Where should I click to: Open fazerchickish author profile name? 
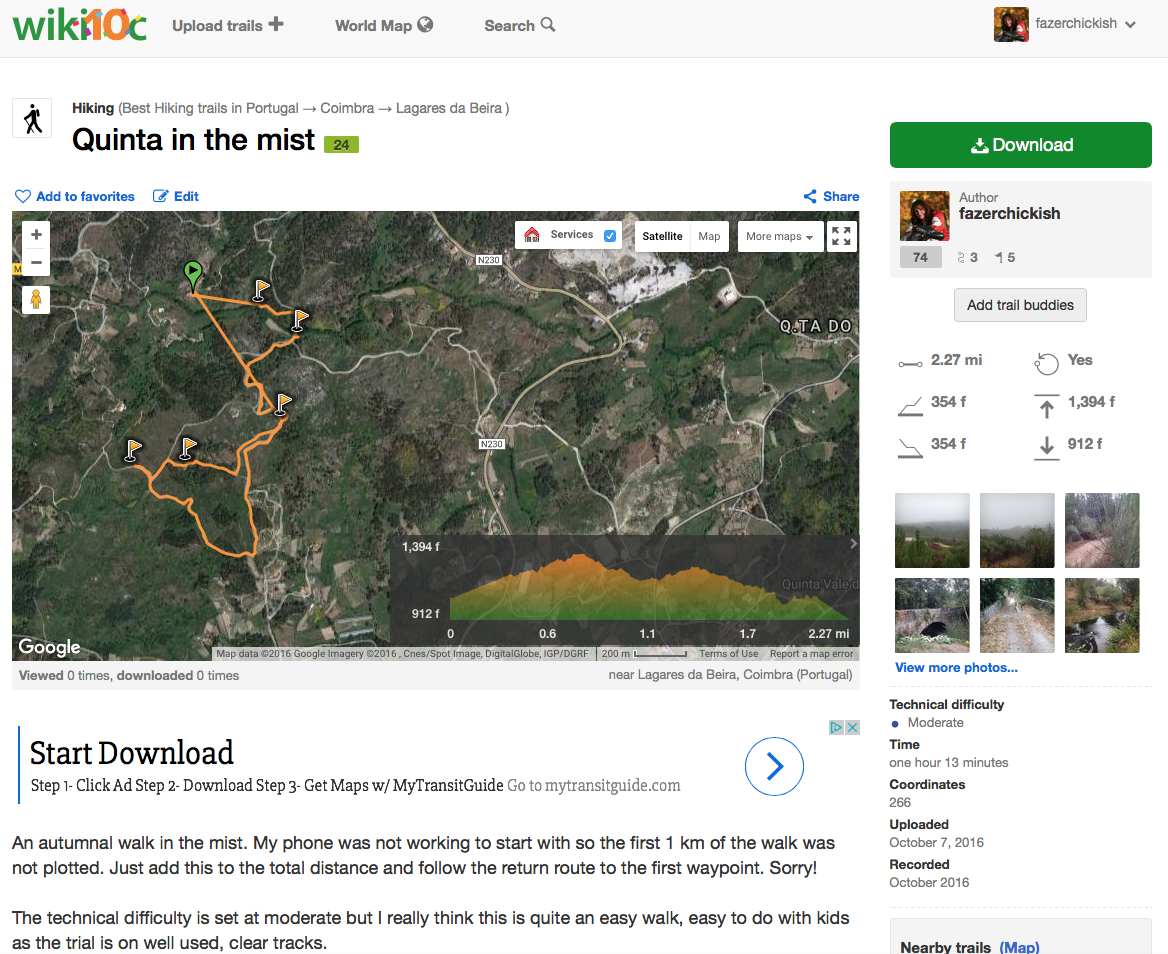(1009, 214)
